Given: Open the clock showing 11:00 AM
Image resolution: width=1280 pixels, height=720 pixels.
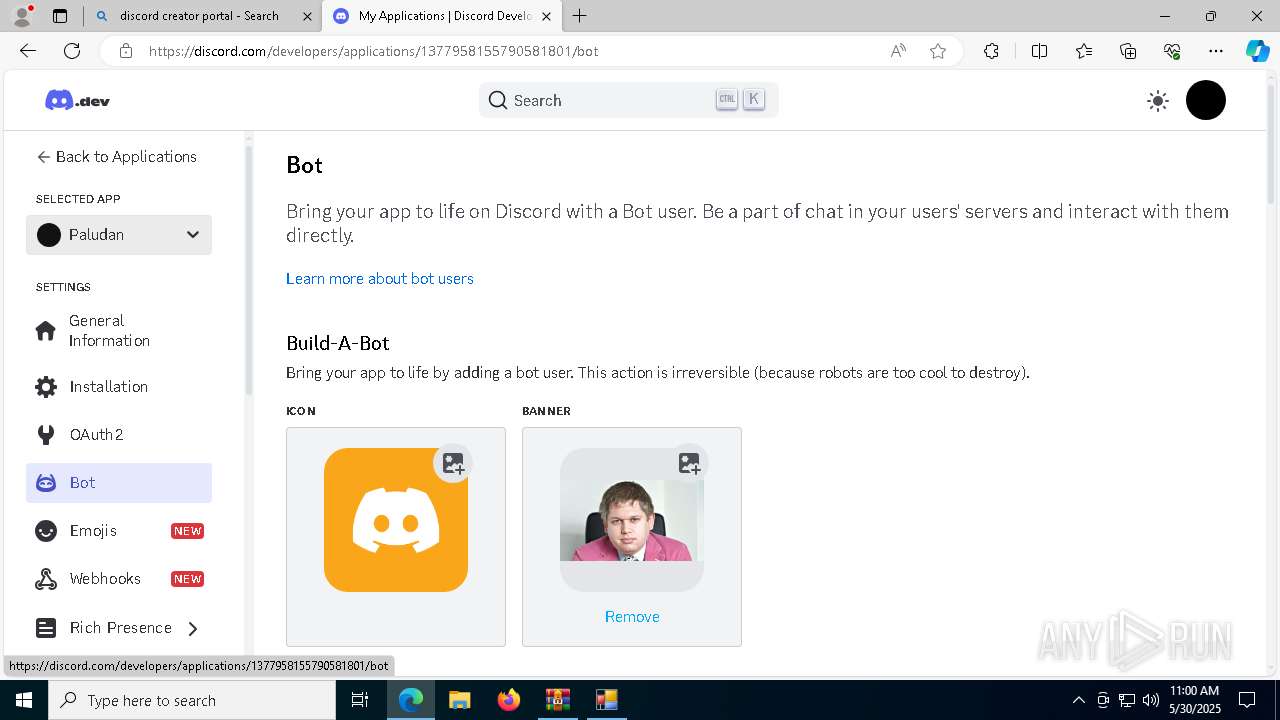Looking at the screenshot, I should [x=1194, y=700].
